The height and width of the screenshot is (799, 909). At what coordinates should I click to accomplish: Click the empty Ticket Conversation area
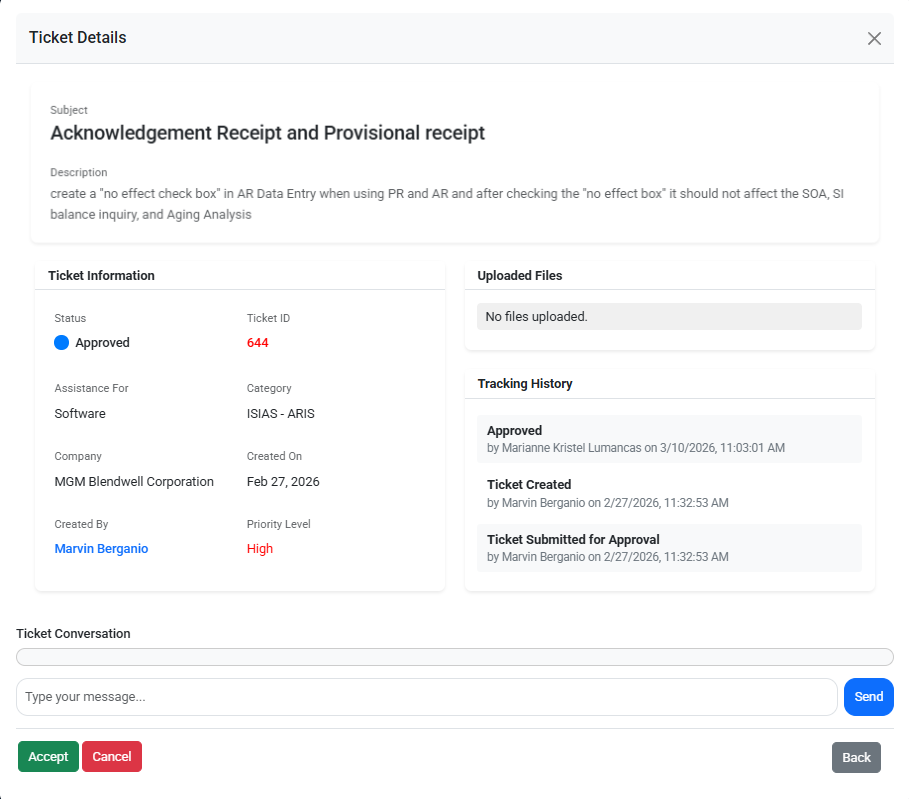(x=454, y=657)
